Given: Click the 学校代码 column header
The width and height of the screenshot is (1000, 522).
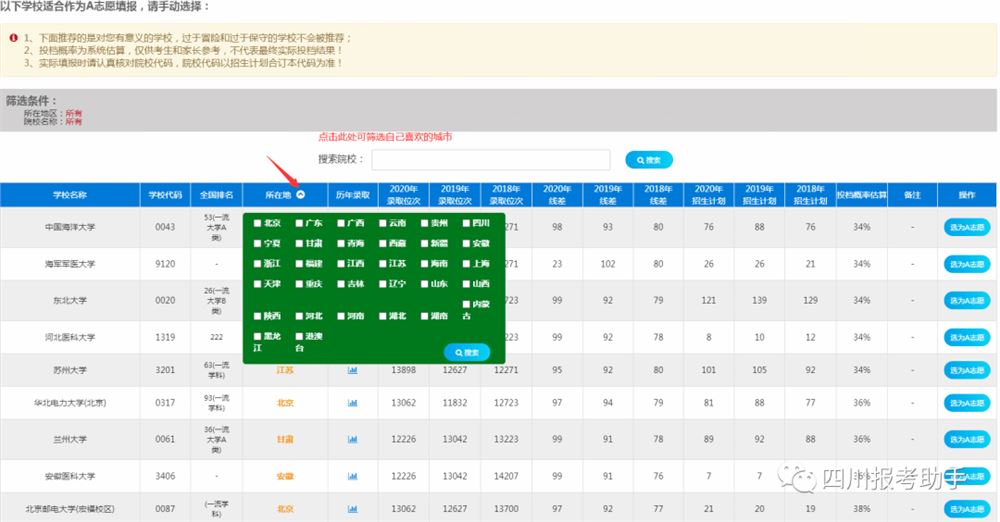Looking at the screenshot, I should pos(165,195).
